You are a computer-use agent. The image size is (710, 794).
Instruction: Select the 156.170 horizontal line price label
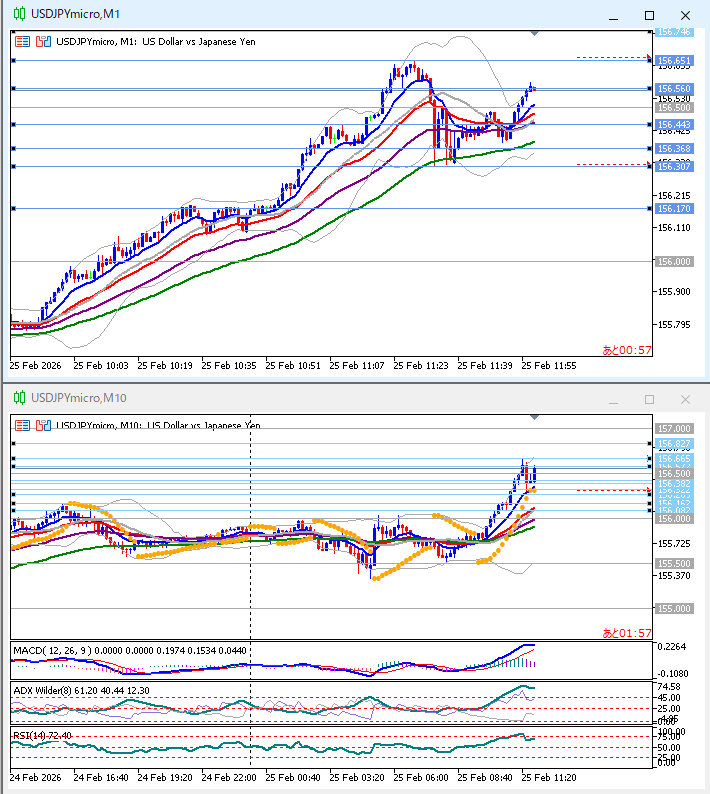(x=675, y=209)
